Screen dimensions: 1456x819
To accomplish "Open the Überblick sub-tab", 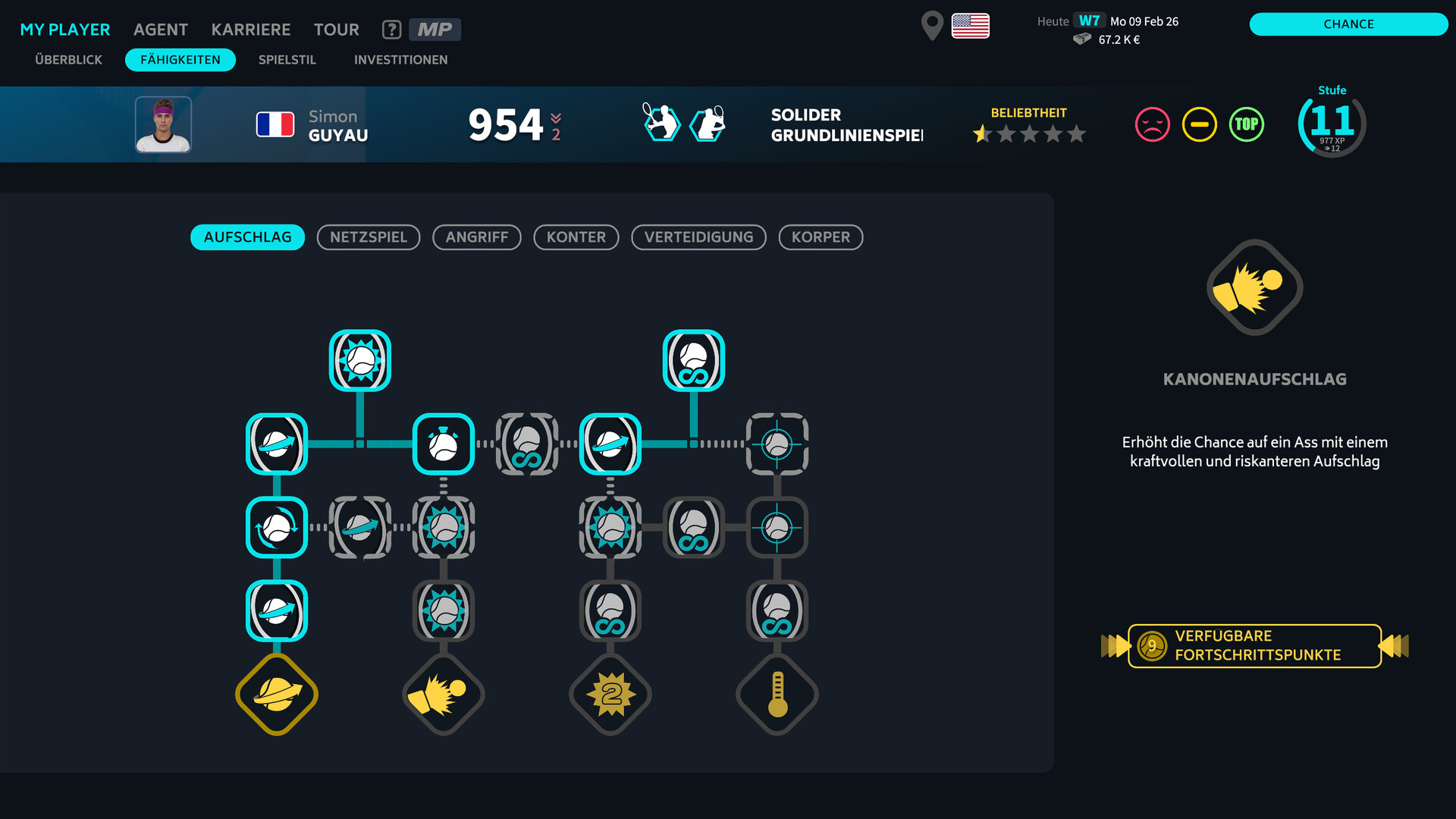I will pos(68,60).
